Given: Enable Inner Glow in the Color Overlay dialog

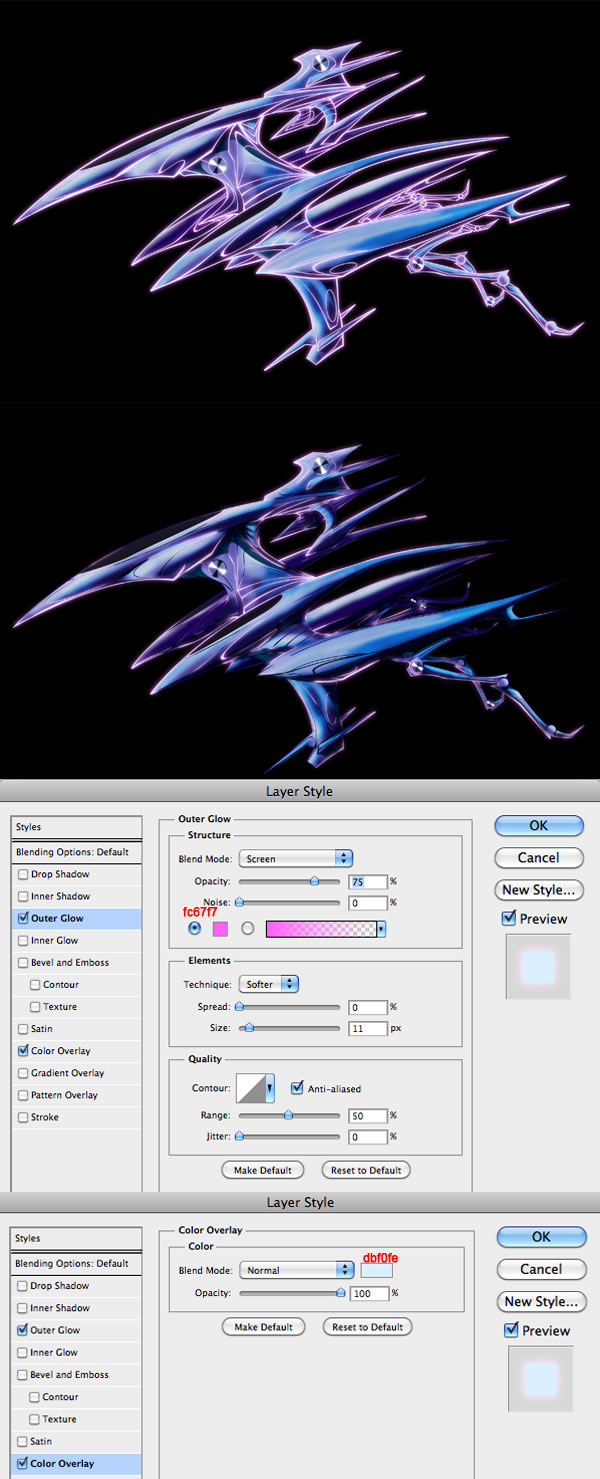Looking at the screenshot, I should (x=23, y=1352).
